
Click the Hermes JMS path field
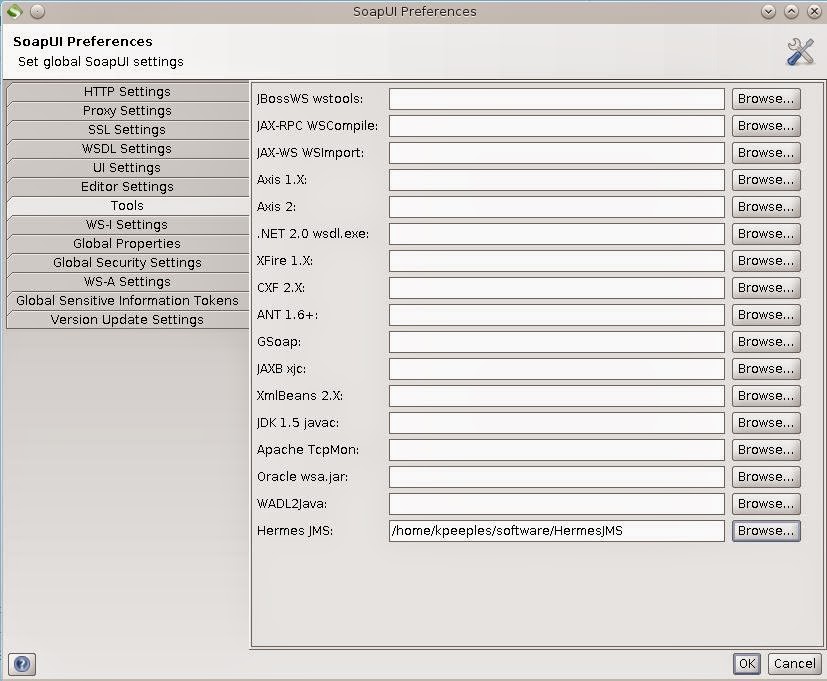556,531
